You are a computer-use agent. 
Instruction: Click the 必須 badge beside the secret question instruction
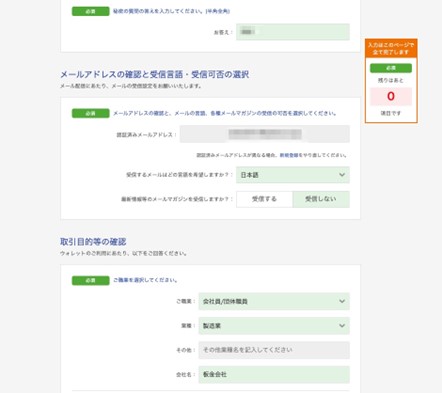(90, 11)
